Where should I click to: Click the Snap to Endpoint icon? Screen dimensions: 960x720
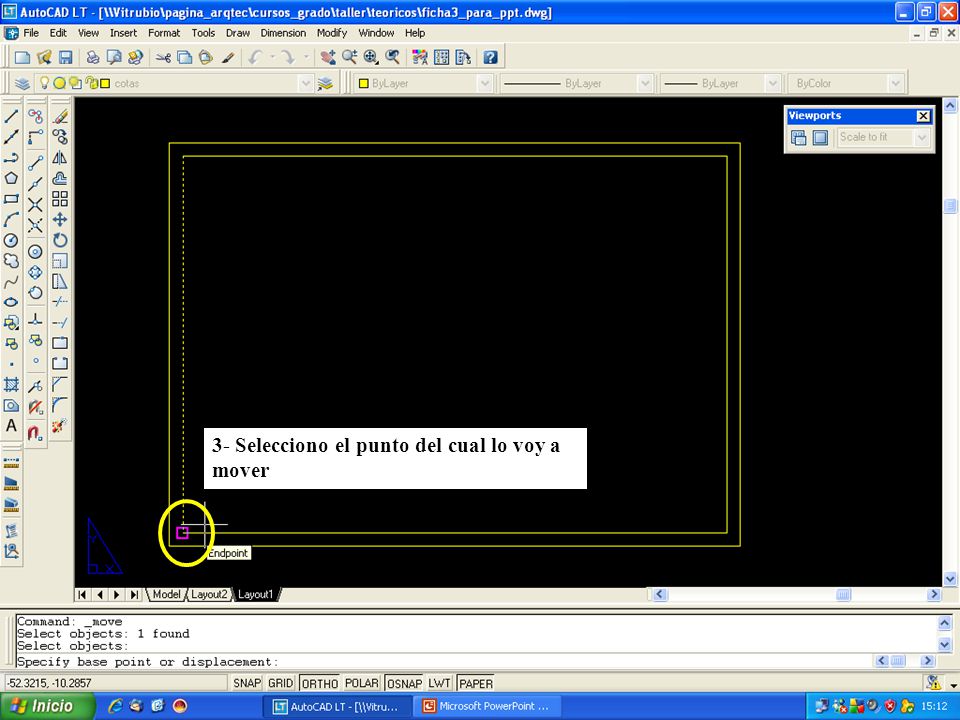click(36, 162)
